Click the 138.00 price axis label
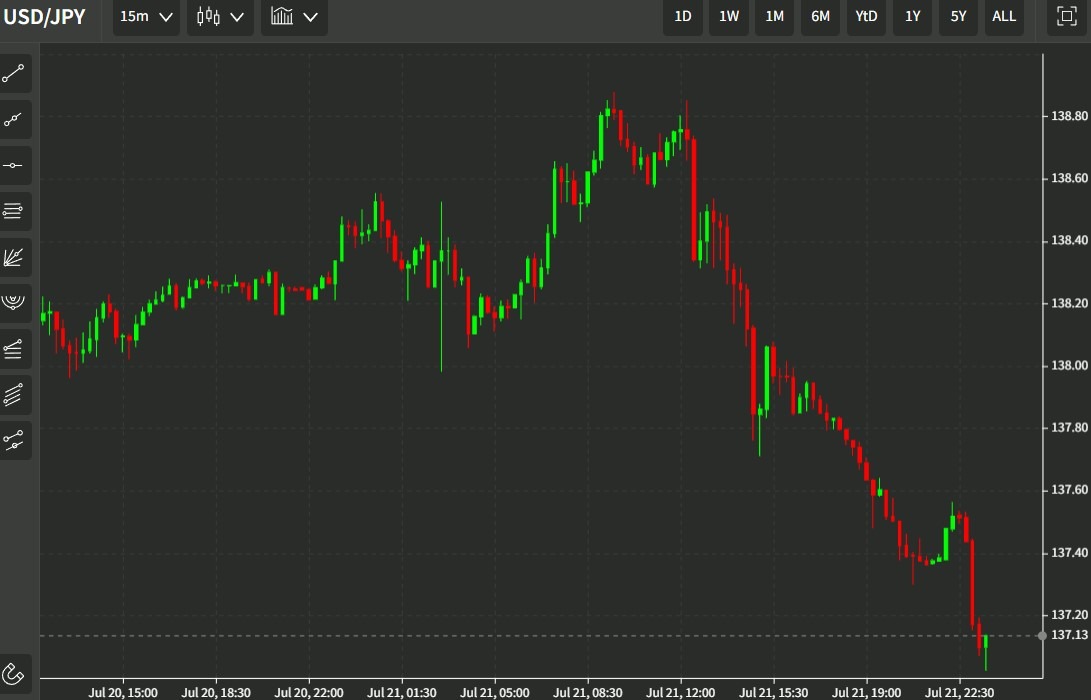Viewport: 1091px width, 700px height. point(1069,365)
